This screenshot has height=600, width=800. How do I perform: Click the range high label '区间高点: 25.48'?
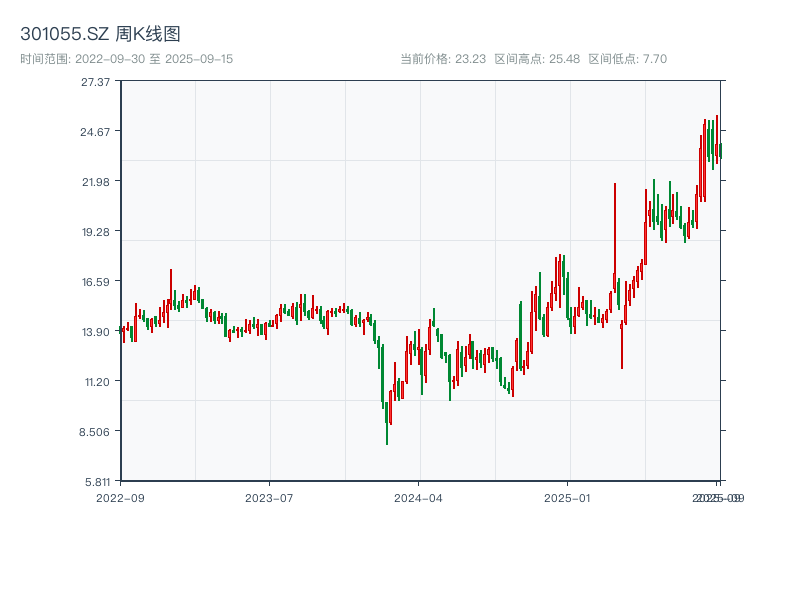537,59
